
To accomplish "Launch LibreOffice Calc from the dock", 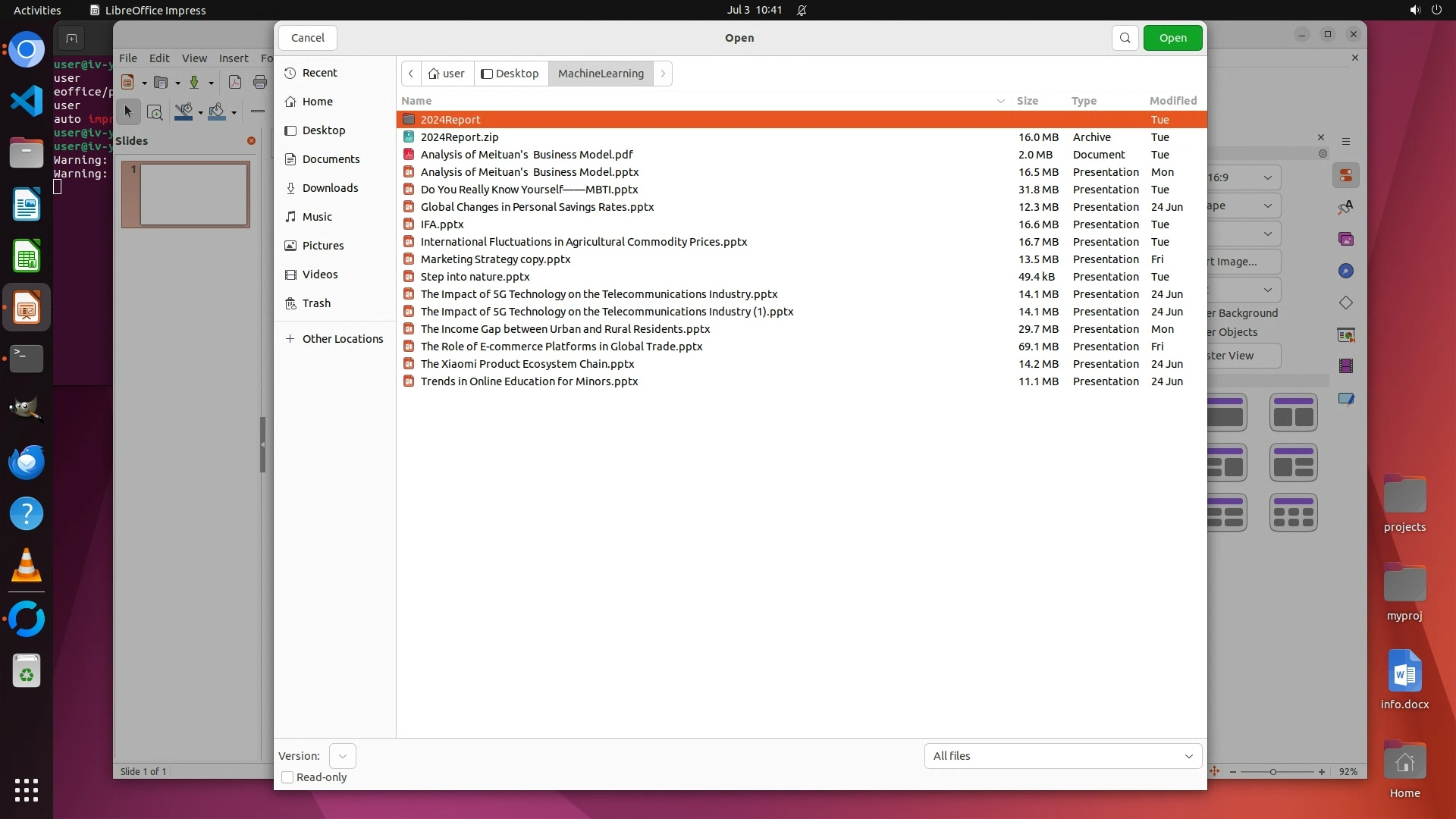I will (x=27, y=256).
